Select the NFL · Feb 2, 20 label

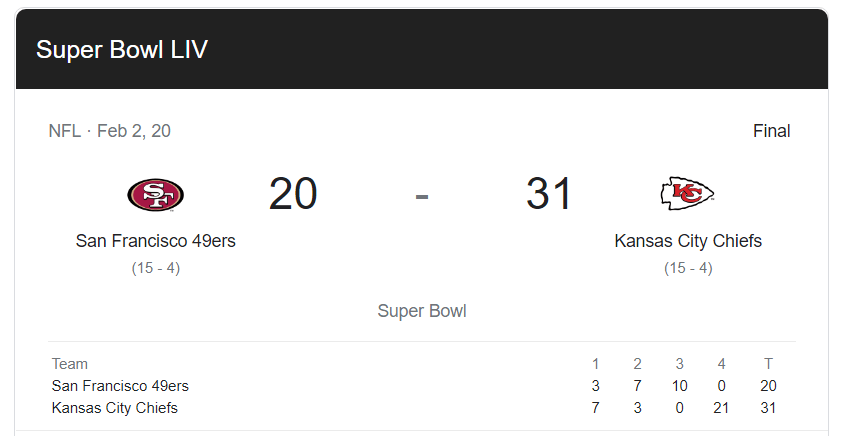click(110, 131)
